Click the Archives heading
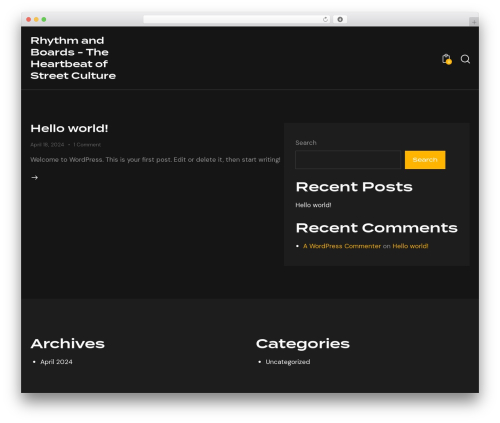This screenshot has width=500, height=423. (68, 344)
